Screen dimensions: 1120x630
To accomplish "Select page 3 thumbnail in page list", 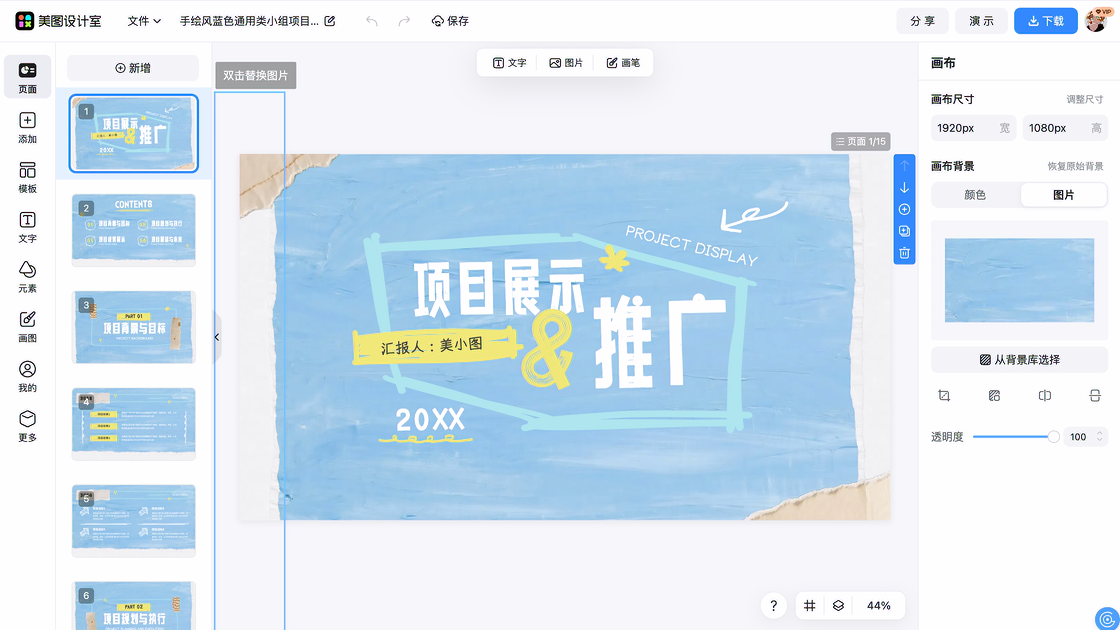I will coord(134,327).
